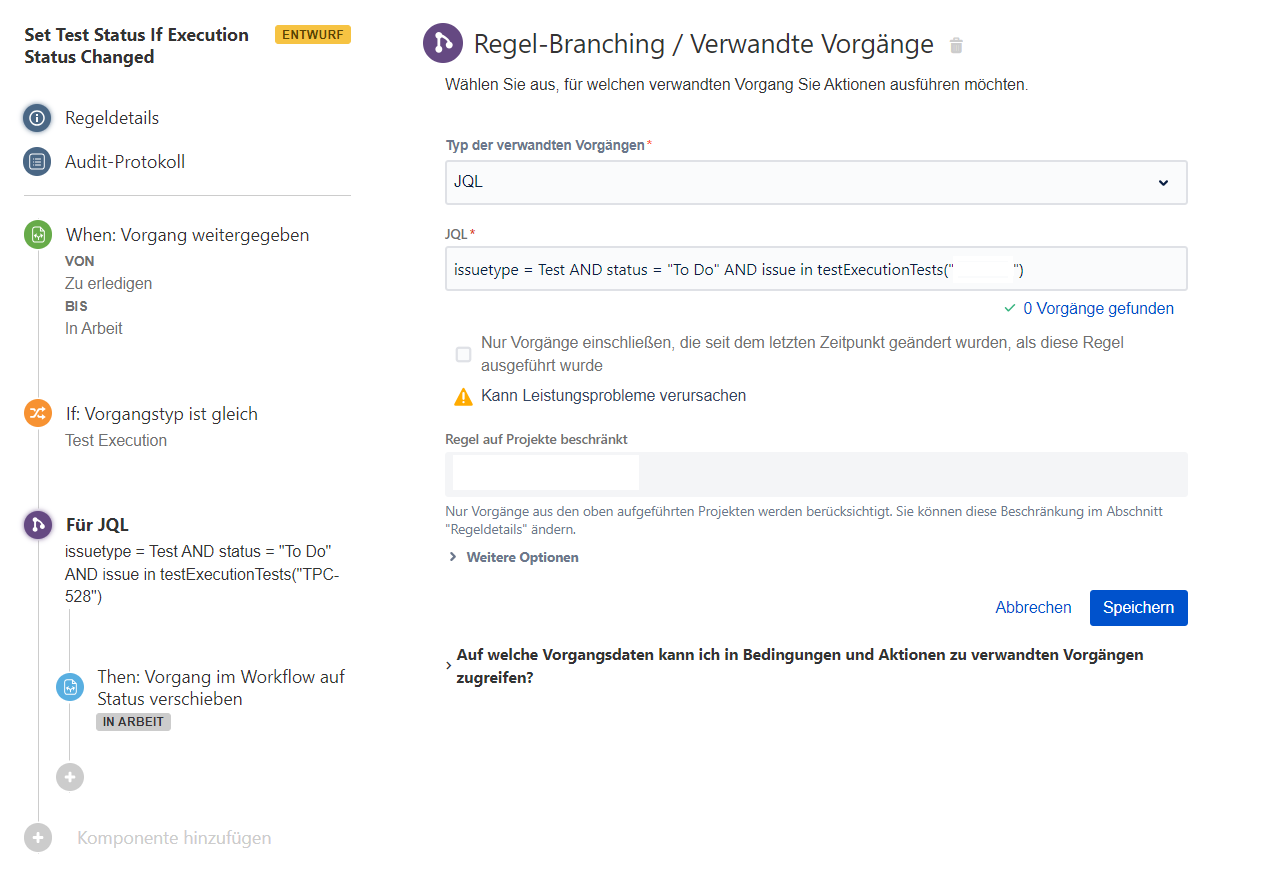The image size is (1268, 879).
Task: Click the Kann Leistungsprobleme verursachen warning text
Action: 613,396
